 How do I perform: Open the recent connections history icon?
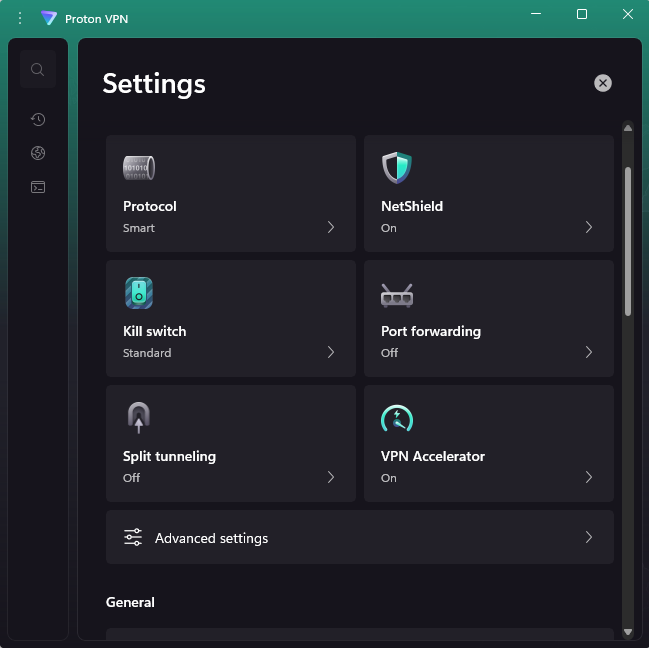pos(38,120)
